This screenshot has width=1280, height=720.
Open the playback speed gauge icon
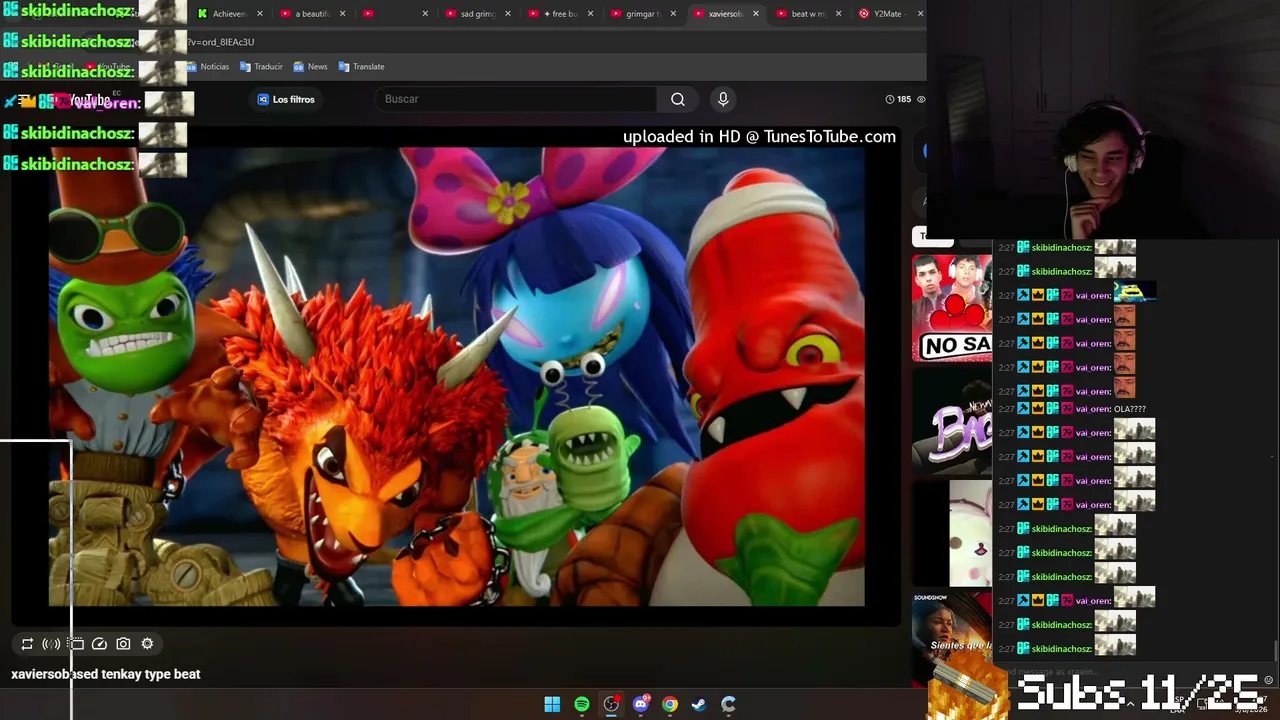(99, 644)
